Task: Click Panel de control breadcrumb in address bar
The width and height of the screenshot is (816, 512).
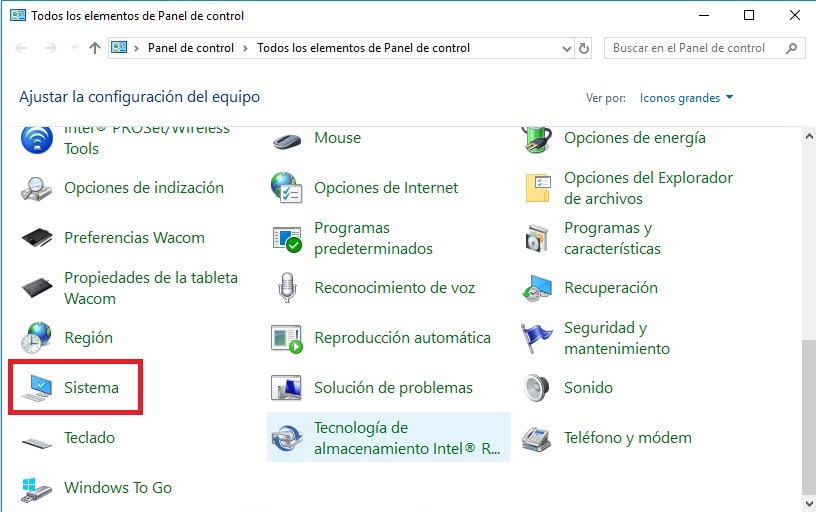Action: click(x=190, y=48)
